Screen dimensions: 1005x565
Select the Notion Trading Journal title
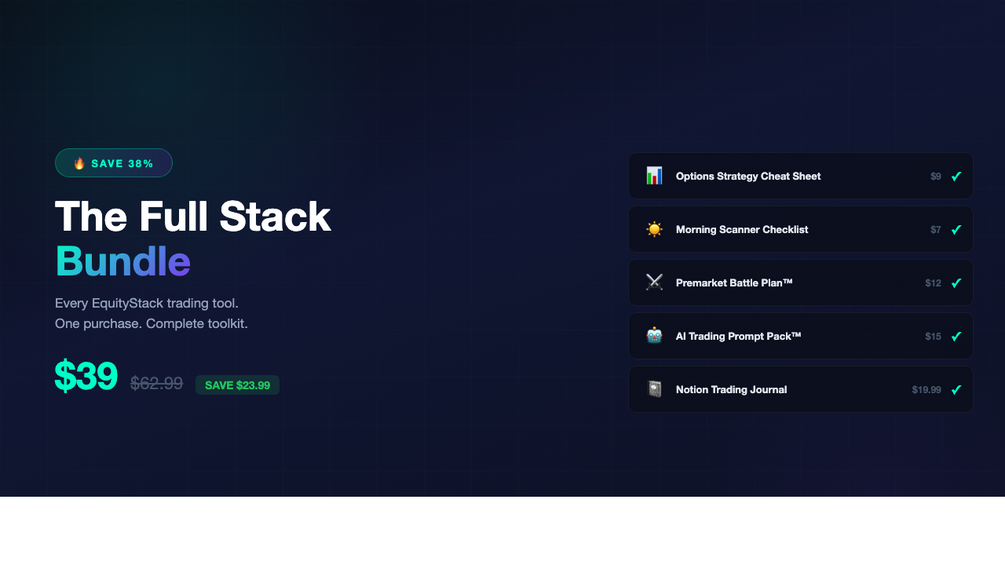pos(731,389)
